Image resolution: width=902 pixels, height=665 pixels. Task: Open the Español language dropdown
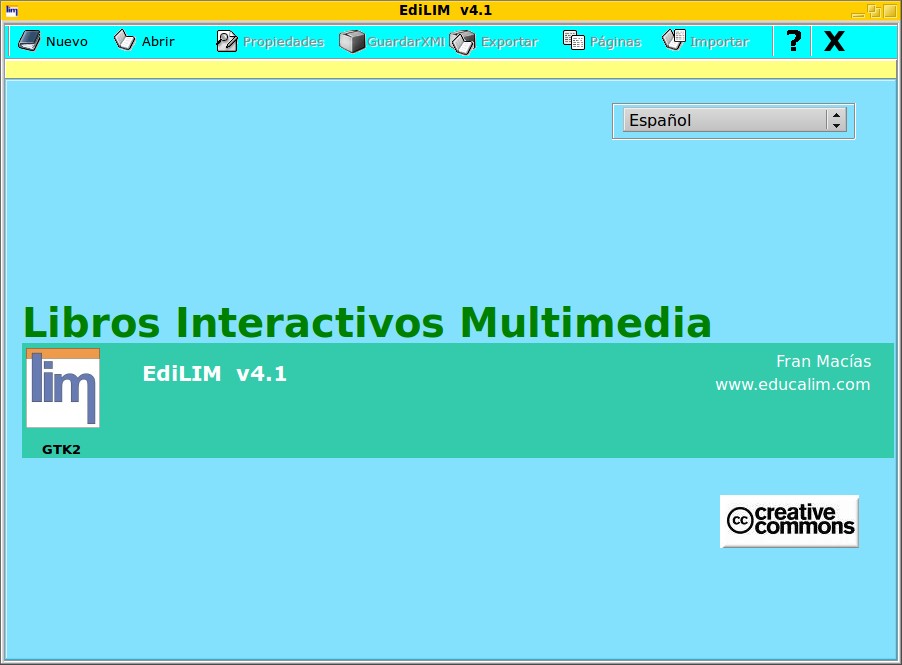[x=734, y=120]
